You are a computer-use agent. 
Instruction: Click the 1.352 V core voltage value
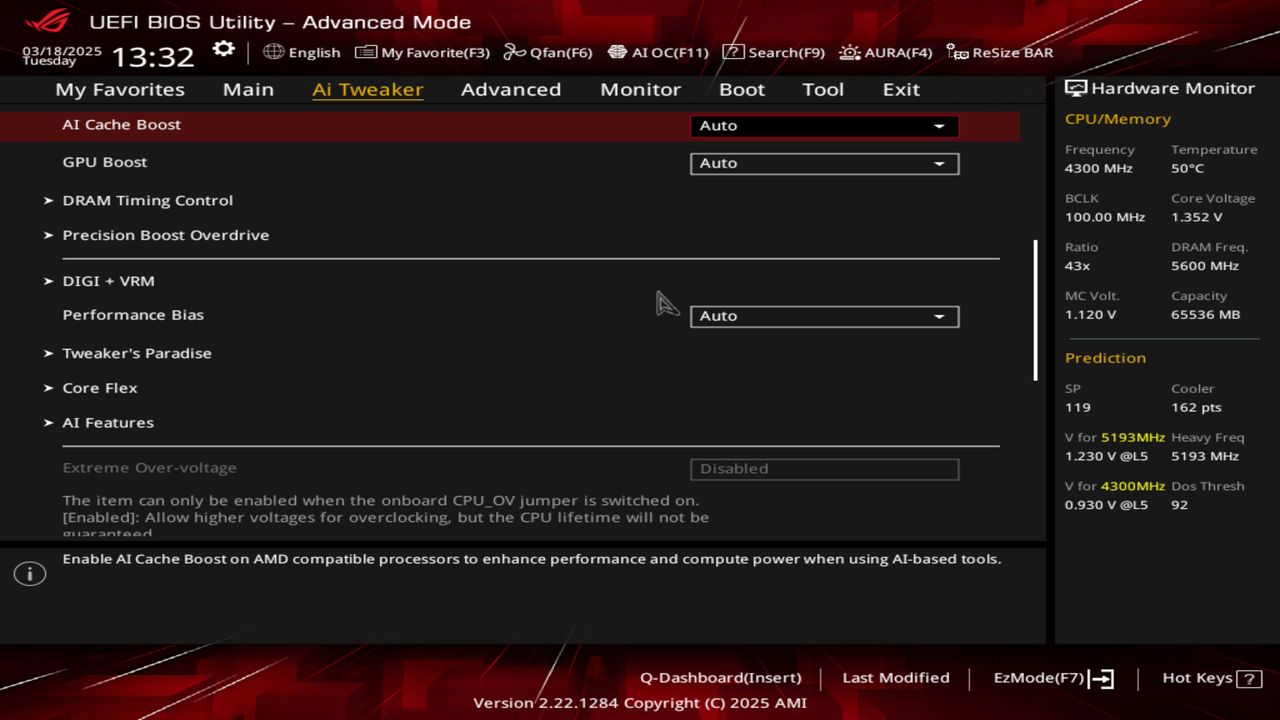point(1197,217)
